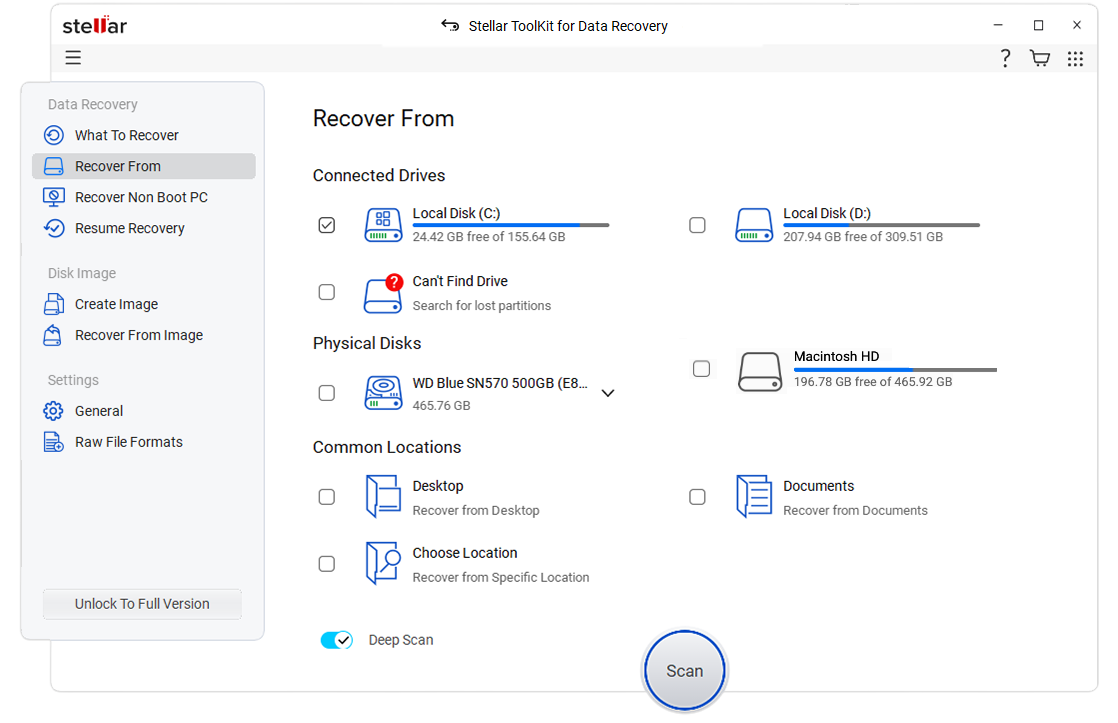The height and width of the screenshot is (723, 1118).
Task: Check the Desktop location checkbox
Action: [x=327, y=497]
